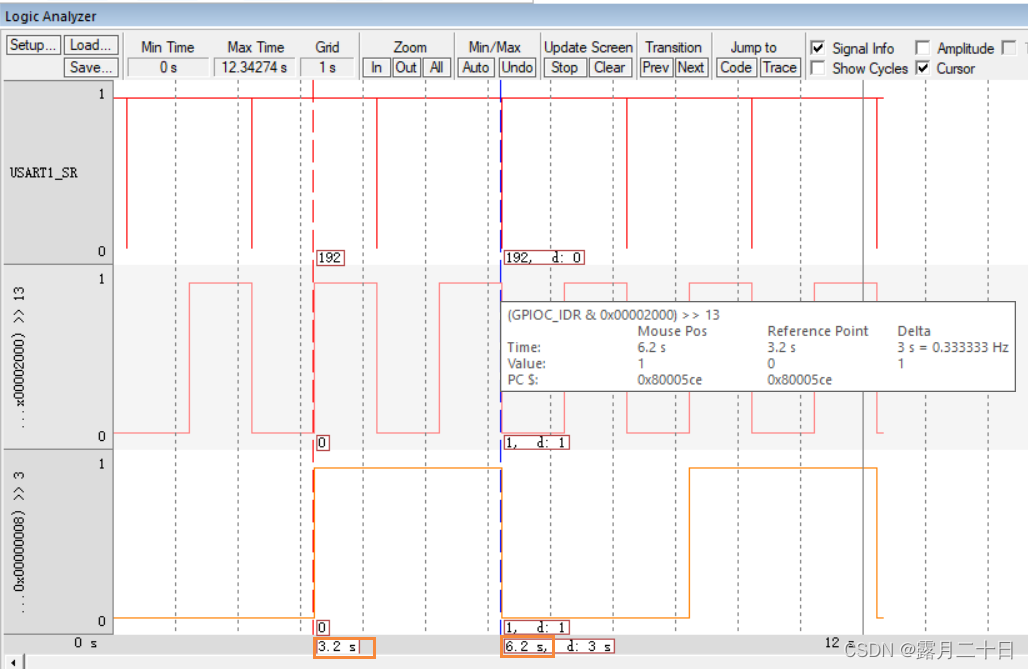1028x669 pixels.
Task: Select the USART1_SR signal label
Action: pos(44,173)
